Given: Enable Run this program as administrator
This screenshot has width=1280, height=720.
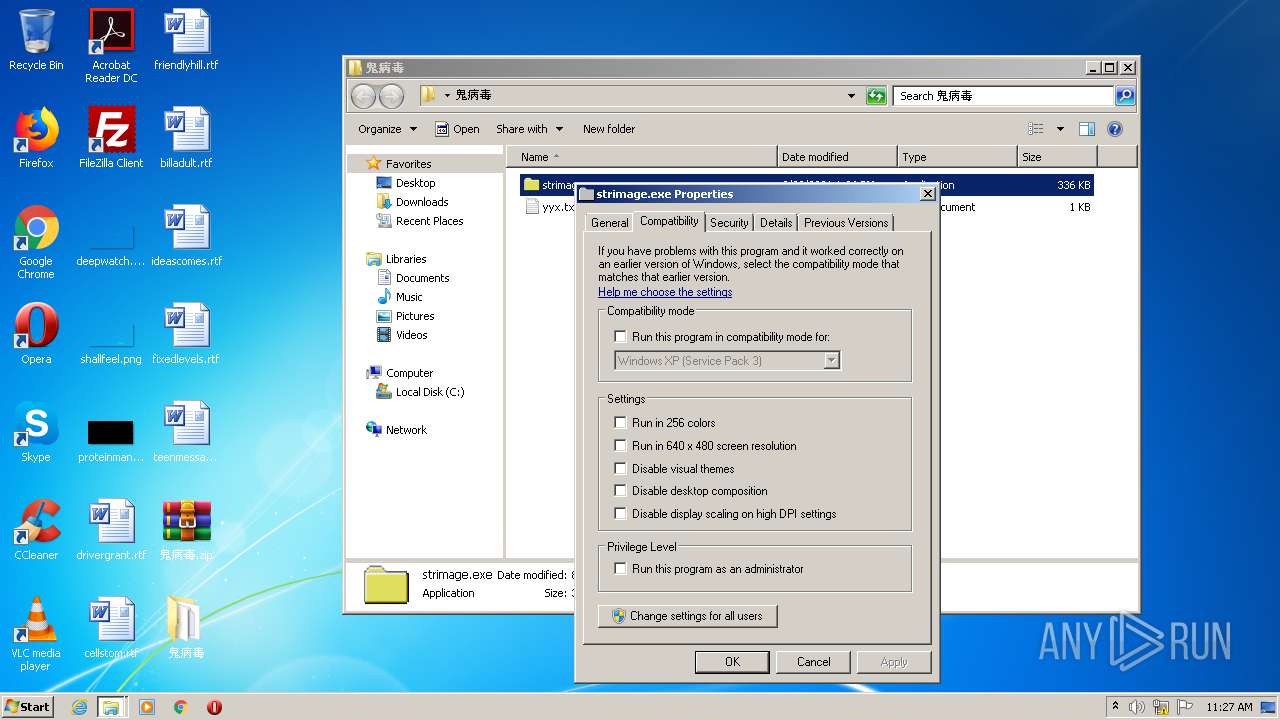Looking at the screenshot, I should tap(620, 569).
